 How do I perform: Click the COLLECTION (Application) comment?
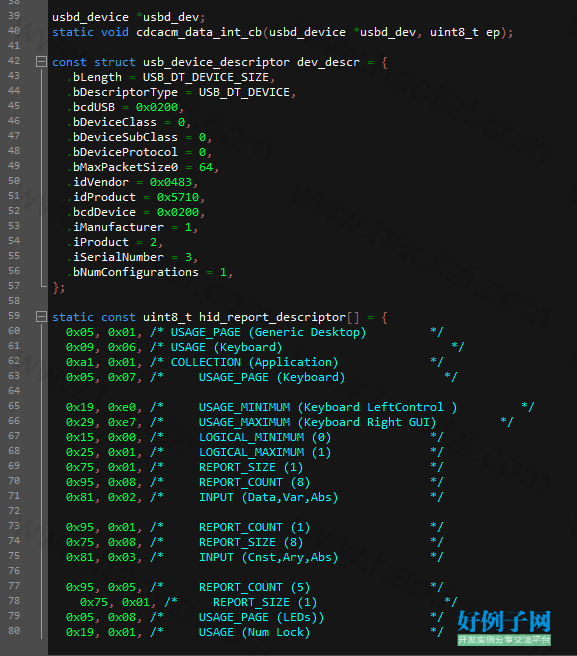254,363
